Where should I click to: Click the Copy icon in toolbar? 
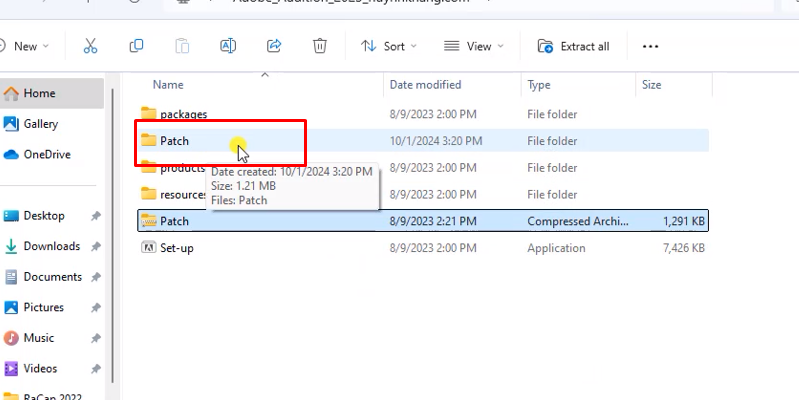tap(136, 46)
